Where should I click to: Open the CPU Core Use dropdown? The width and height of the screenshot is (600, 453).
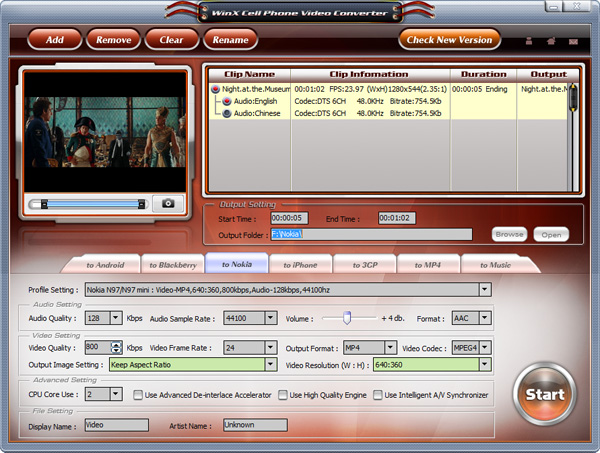point(116,394)
